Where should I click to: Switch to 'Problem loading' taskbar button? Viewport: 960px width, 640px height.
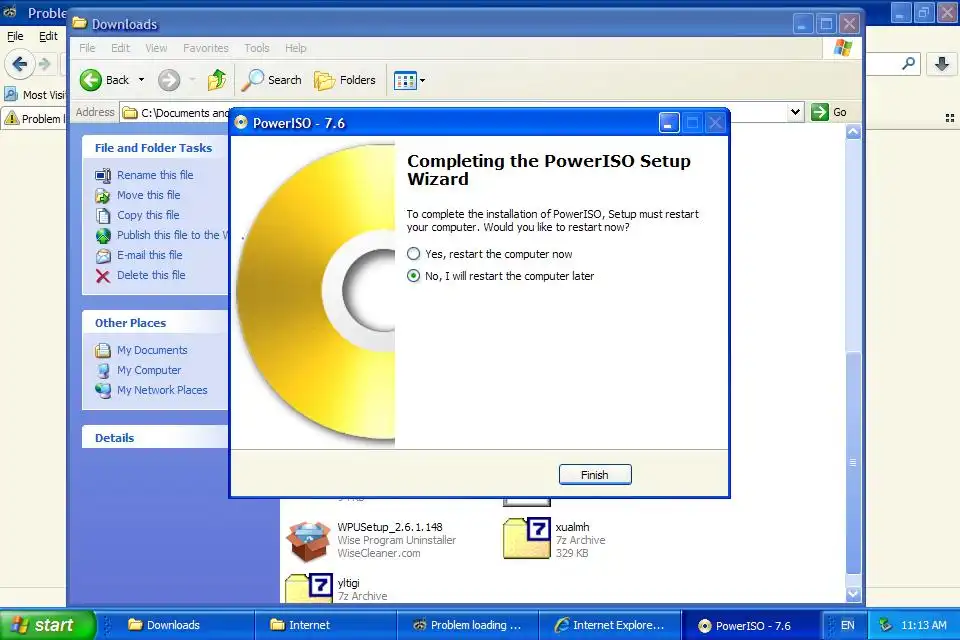coord(468,625)
